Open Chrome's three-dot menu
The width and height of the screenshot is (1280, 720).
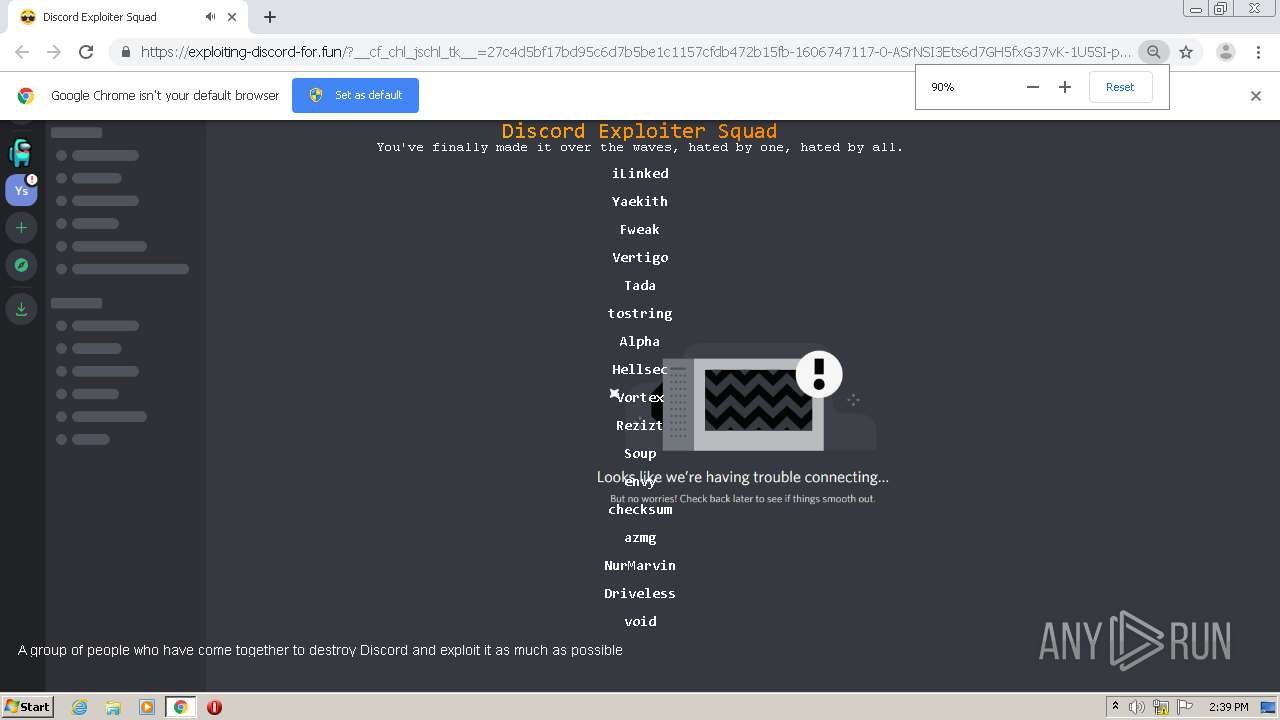coord(1258,52)
